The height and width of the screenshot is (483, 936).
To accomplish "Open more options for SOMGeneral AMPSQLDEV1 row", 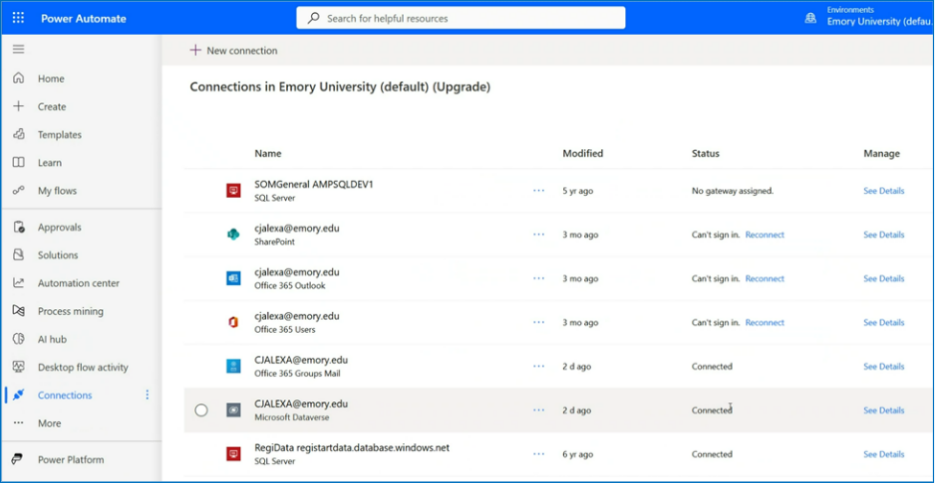I will (539, 190).
